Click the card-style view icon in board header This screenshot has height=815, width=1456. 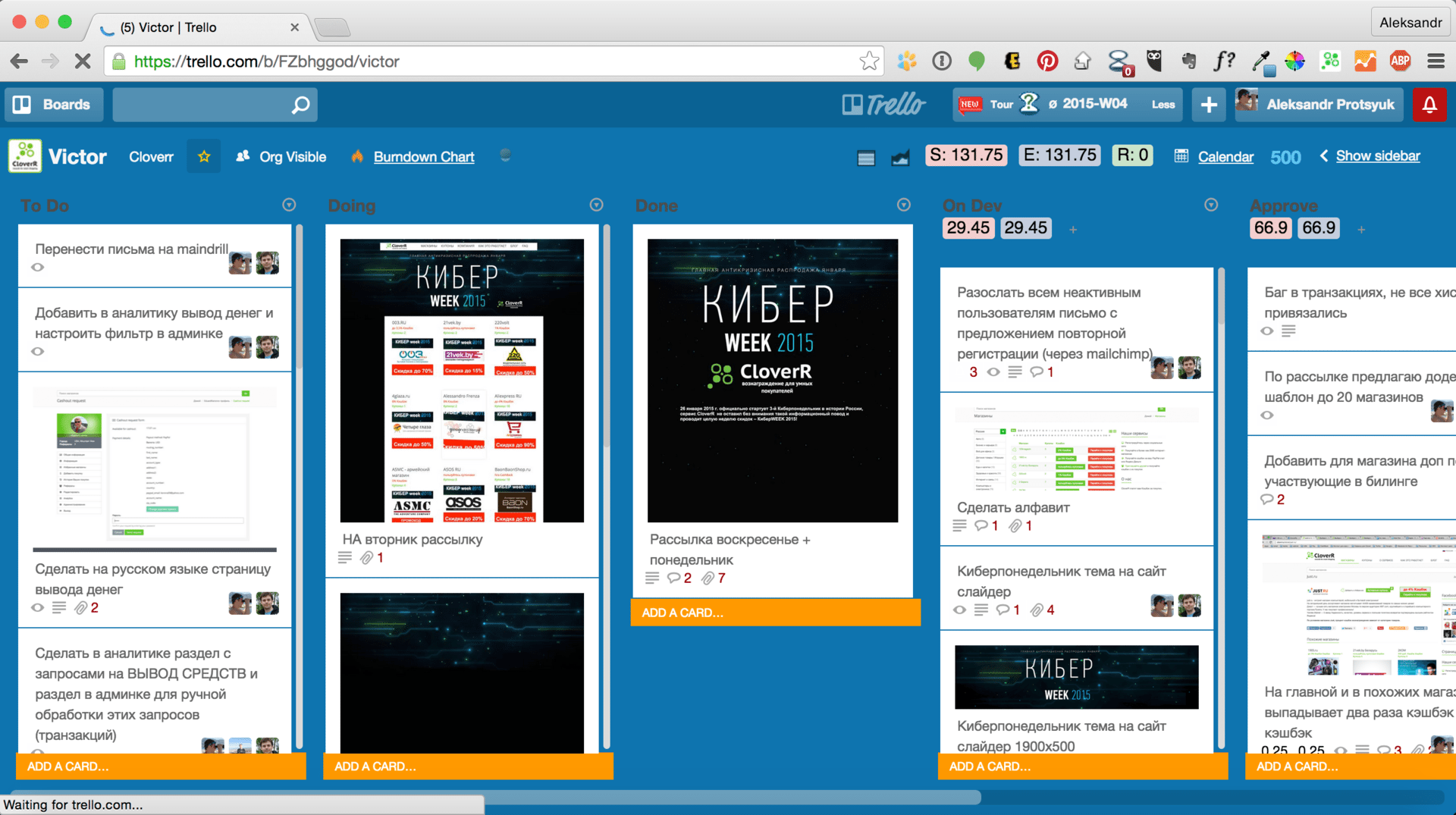point(866,158)
